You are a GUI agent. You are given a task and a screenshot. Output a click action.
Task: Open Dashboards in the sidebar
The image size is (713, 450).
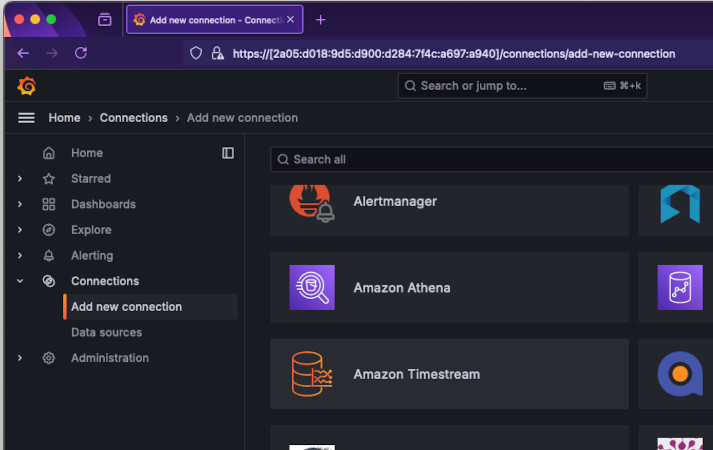click(103, 204)
